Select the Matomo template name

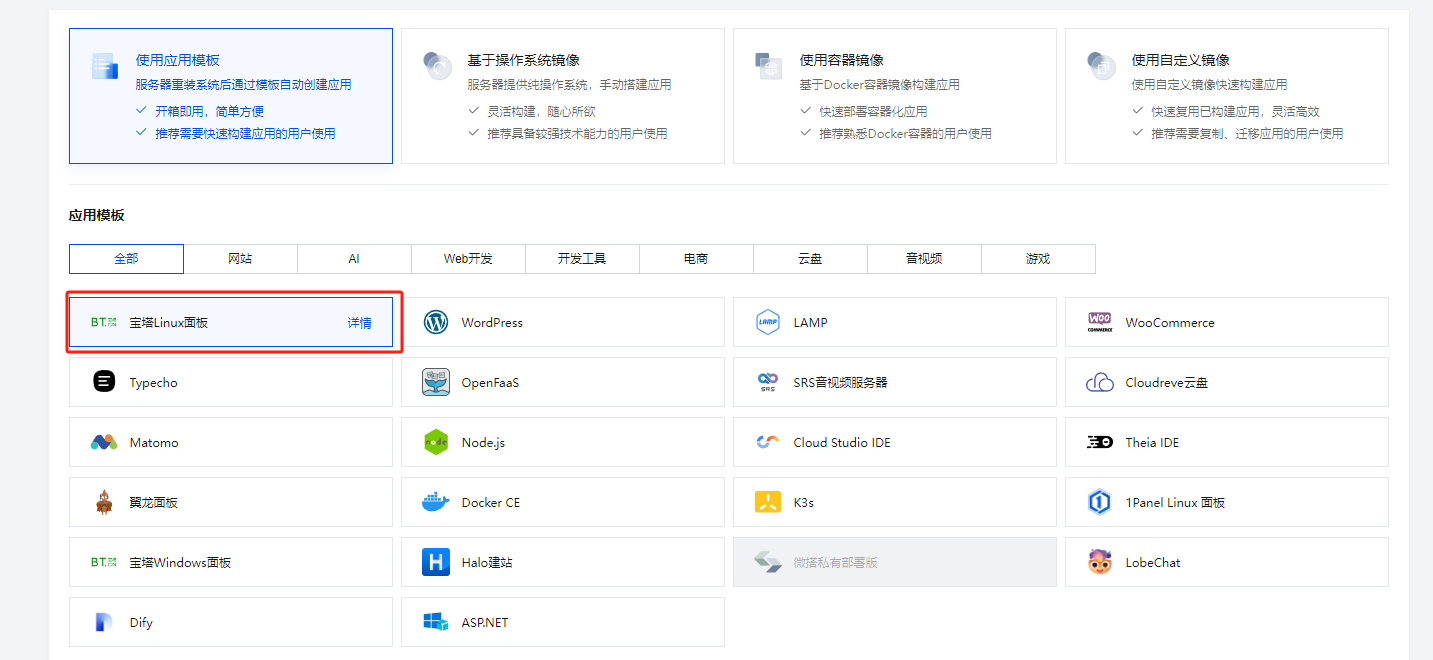point(154,442)
